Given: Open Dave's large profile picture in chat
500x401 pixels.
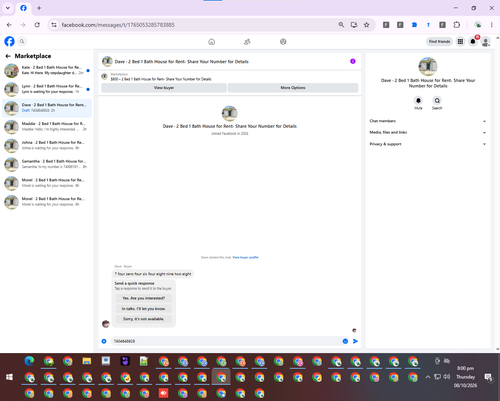Looking at the screenshot, I should [230, 113].
